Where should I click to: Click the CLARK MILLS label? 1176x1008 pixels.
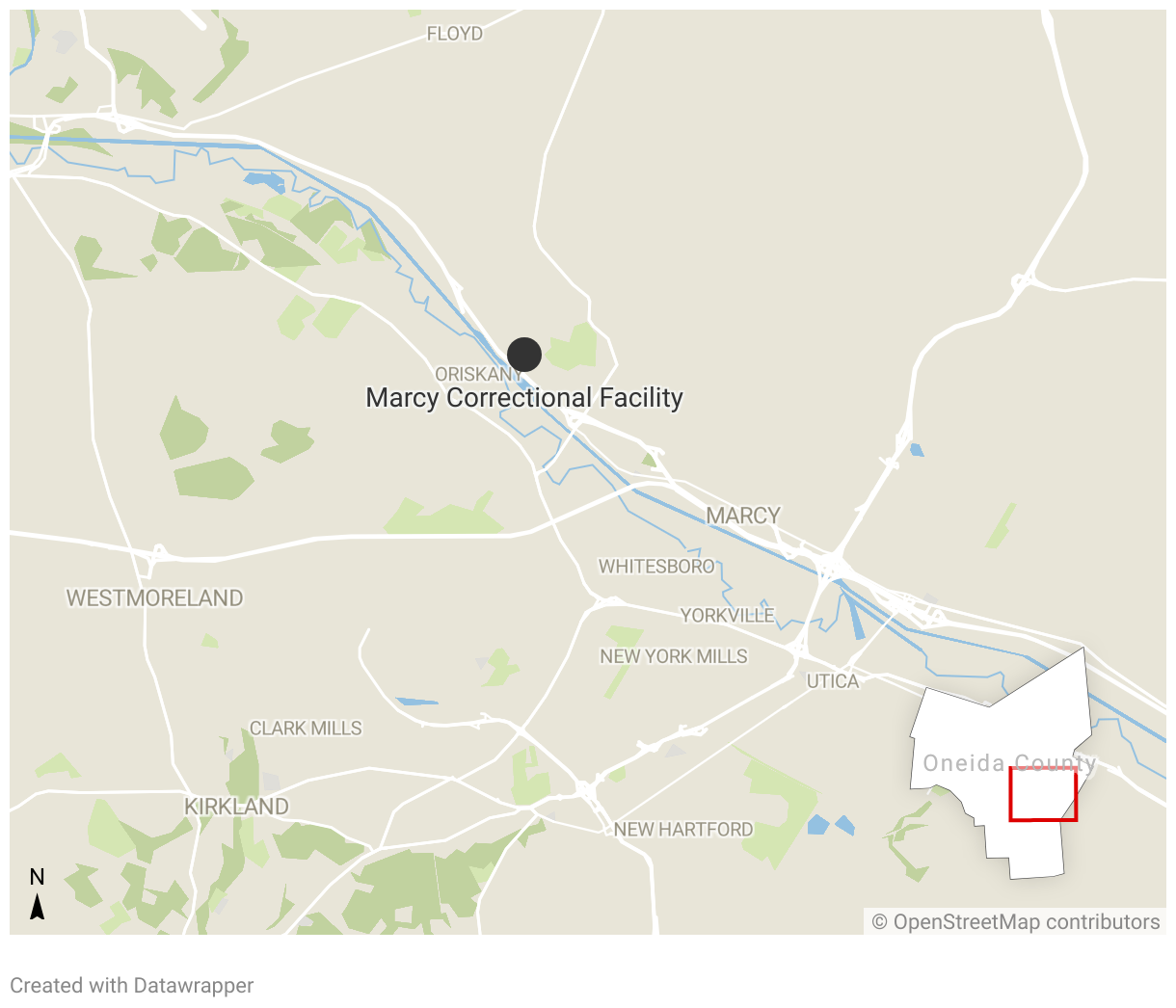pos(306,729)
